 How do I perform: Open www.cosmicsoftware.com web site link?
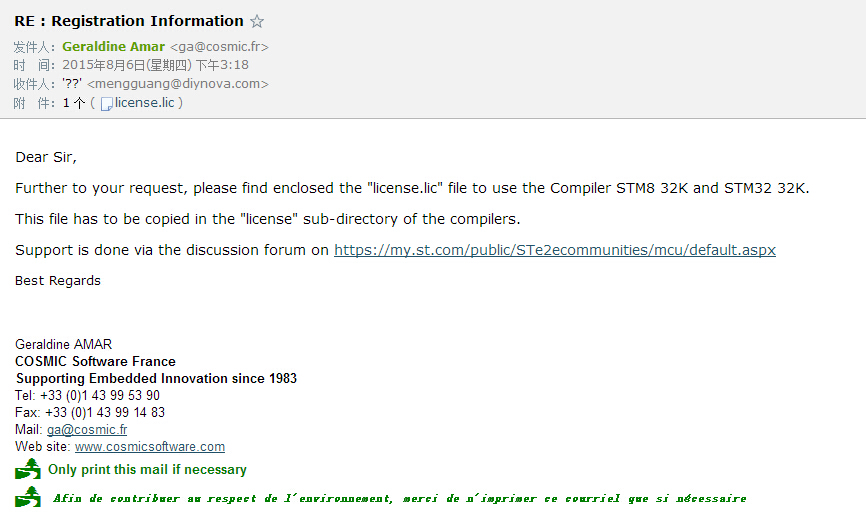(x=150, y=447)
